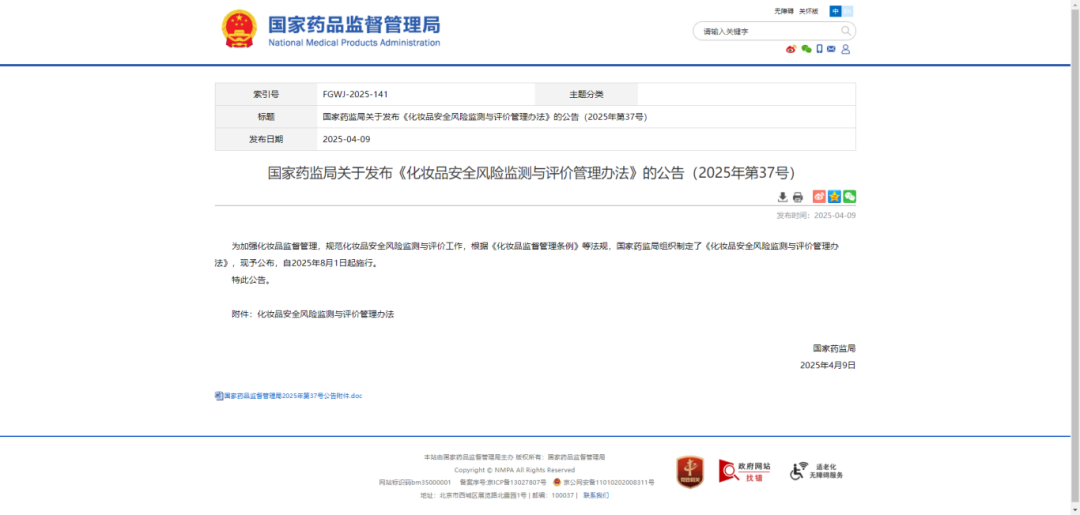This screenshot has height=515, width=1080.
Task: Click the 标题 label cell
Action: coord(265,117)
